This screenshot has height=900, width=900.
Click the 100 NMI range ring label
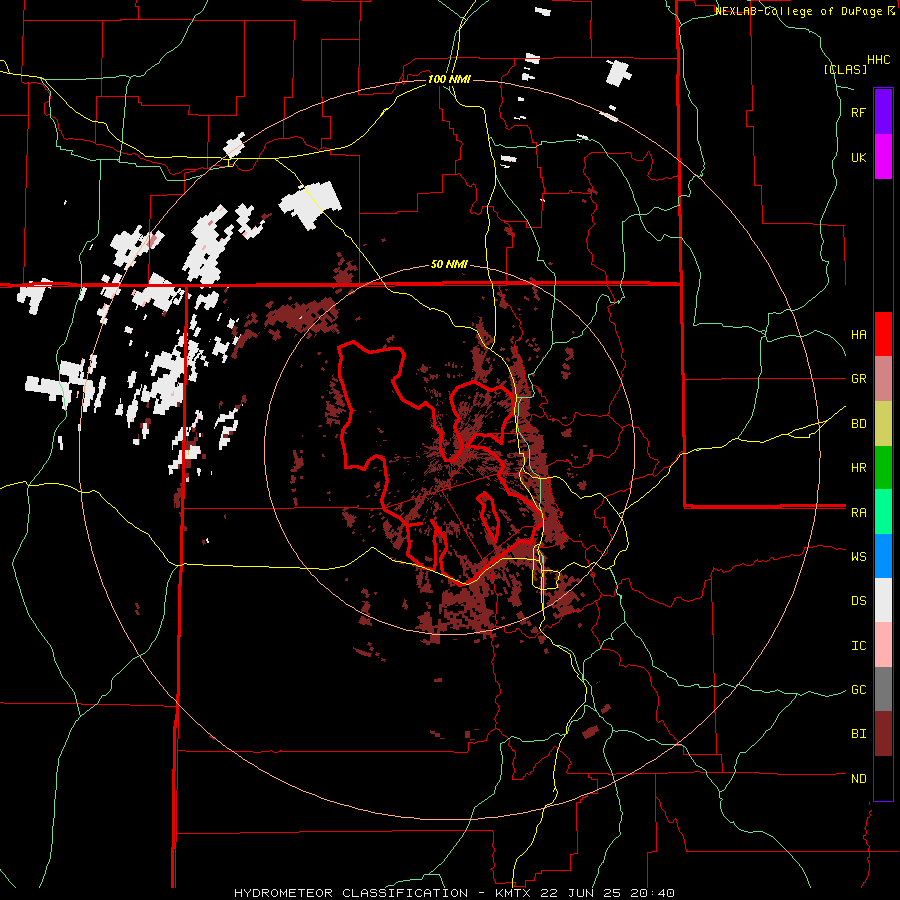click(449, 79)
